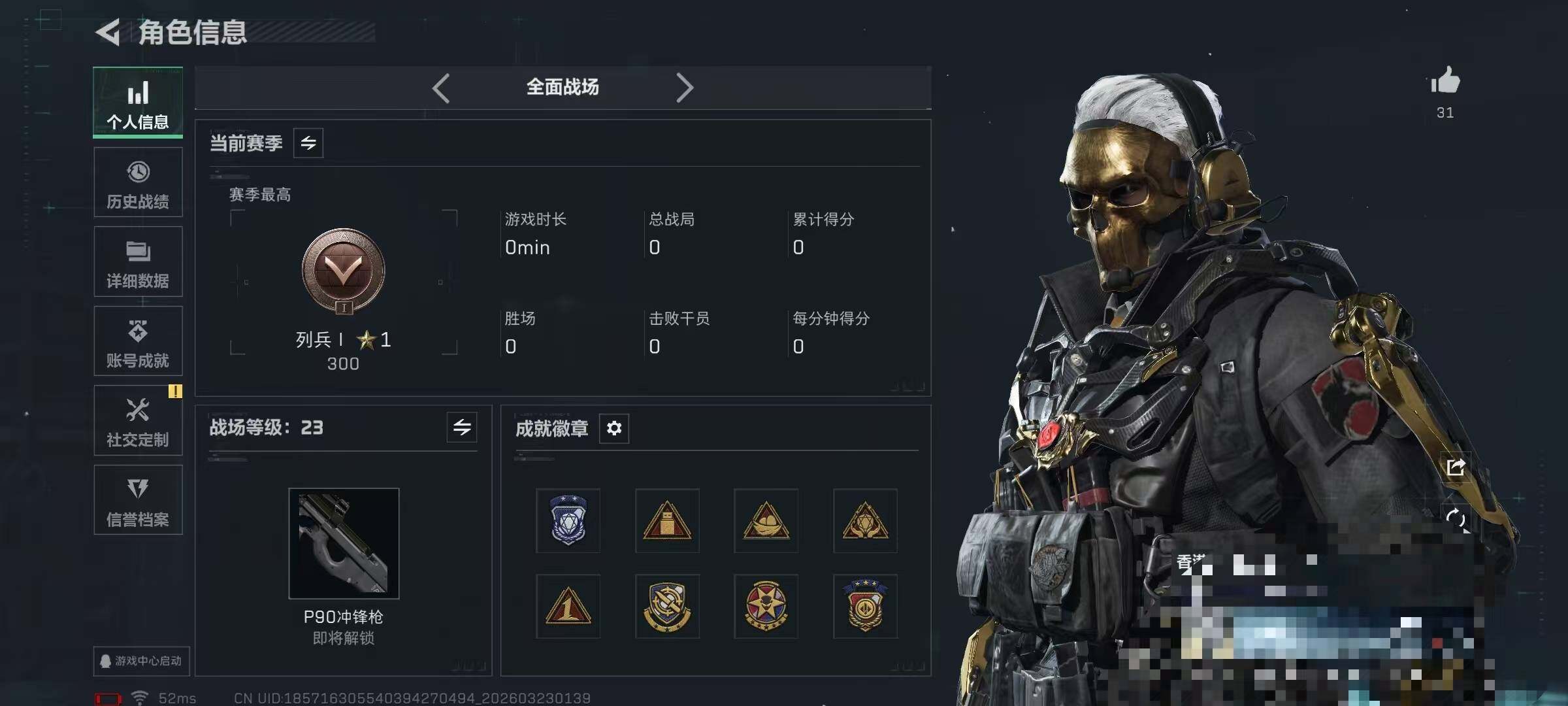Open the 全面战场 mode selector
1568x706 pixels.
(x=563, y=87)
